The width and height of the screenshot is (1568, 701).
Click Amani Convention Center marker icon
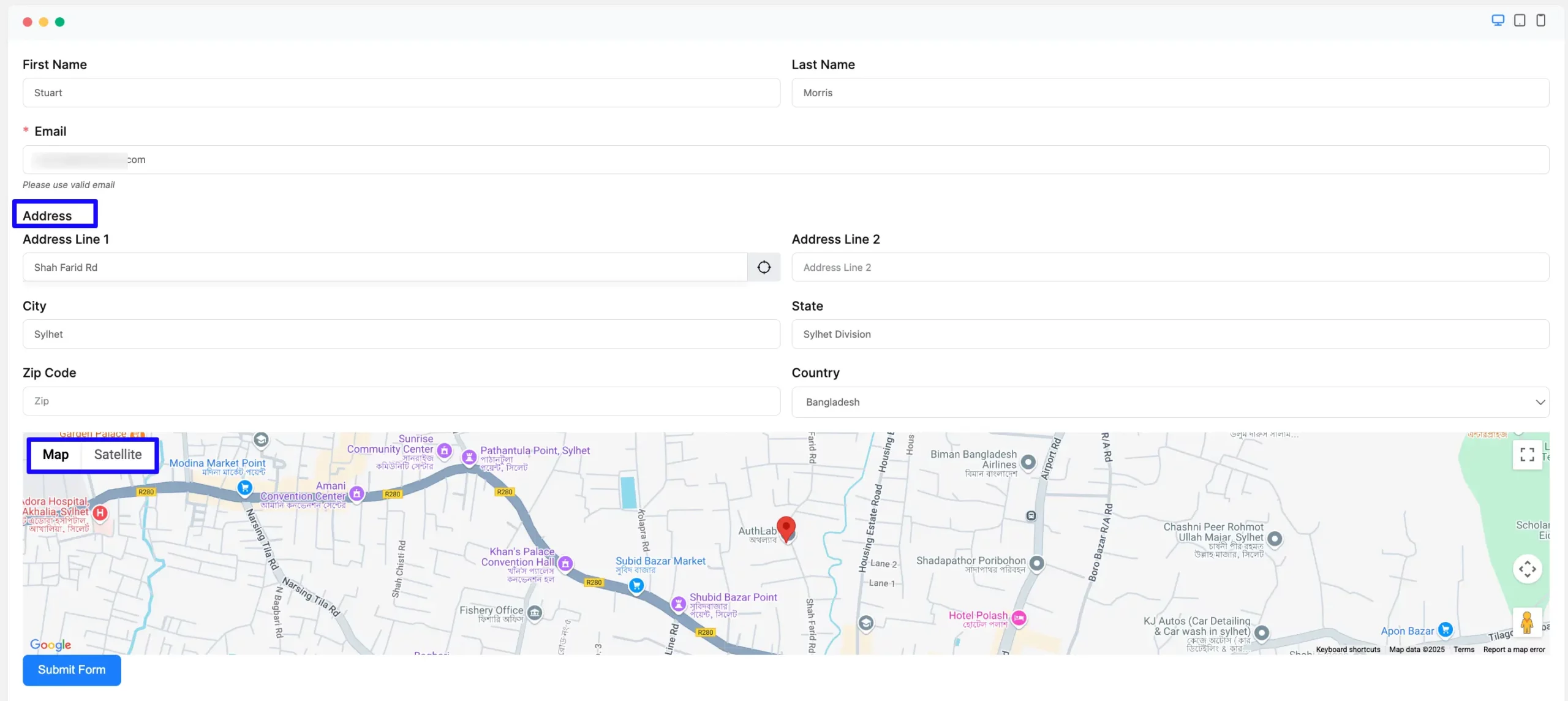coord(356,493)
